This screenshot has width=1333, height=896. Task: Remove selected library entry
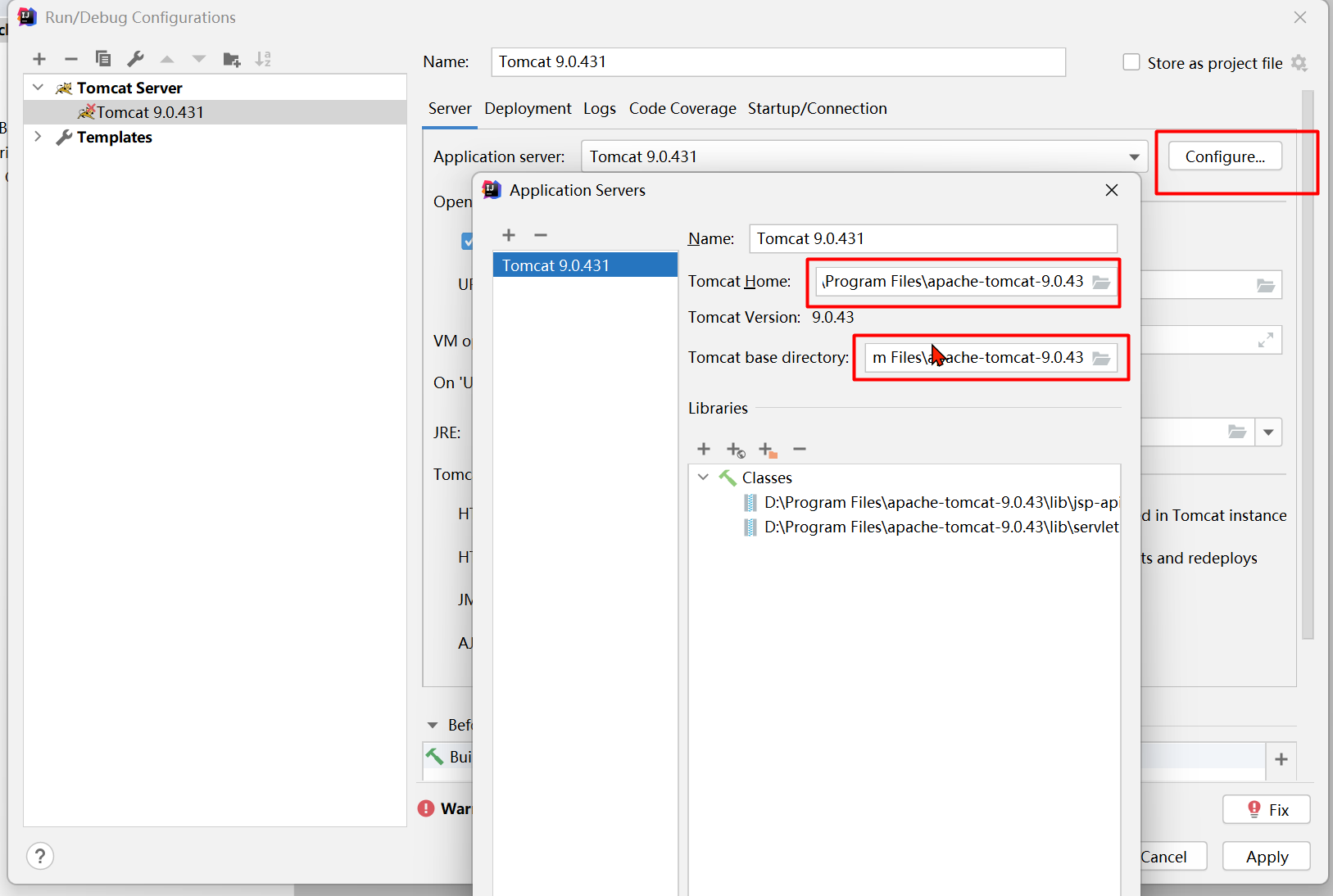click(x=800, y=449)
